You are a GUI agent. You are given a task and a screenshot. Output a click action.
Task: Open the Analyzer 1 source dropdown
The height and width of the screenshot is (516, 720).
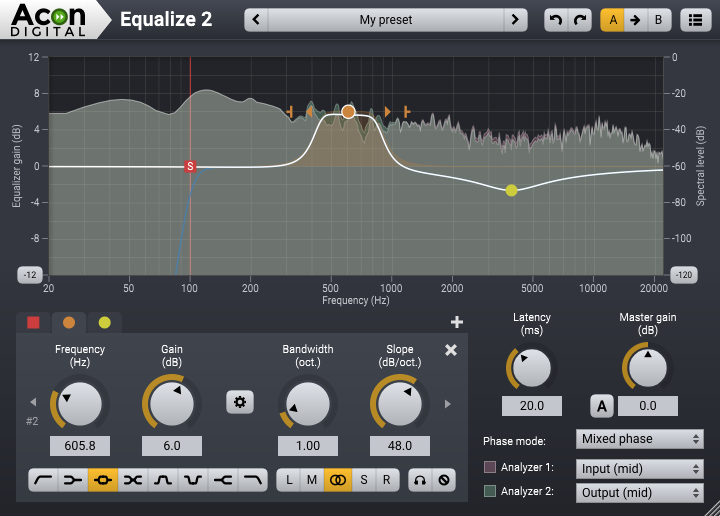point(640,469)
